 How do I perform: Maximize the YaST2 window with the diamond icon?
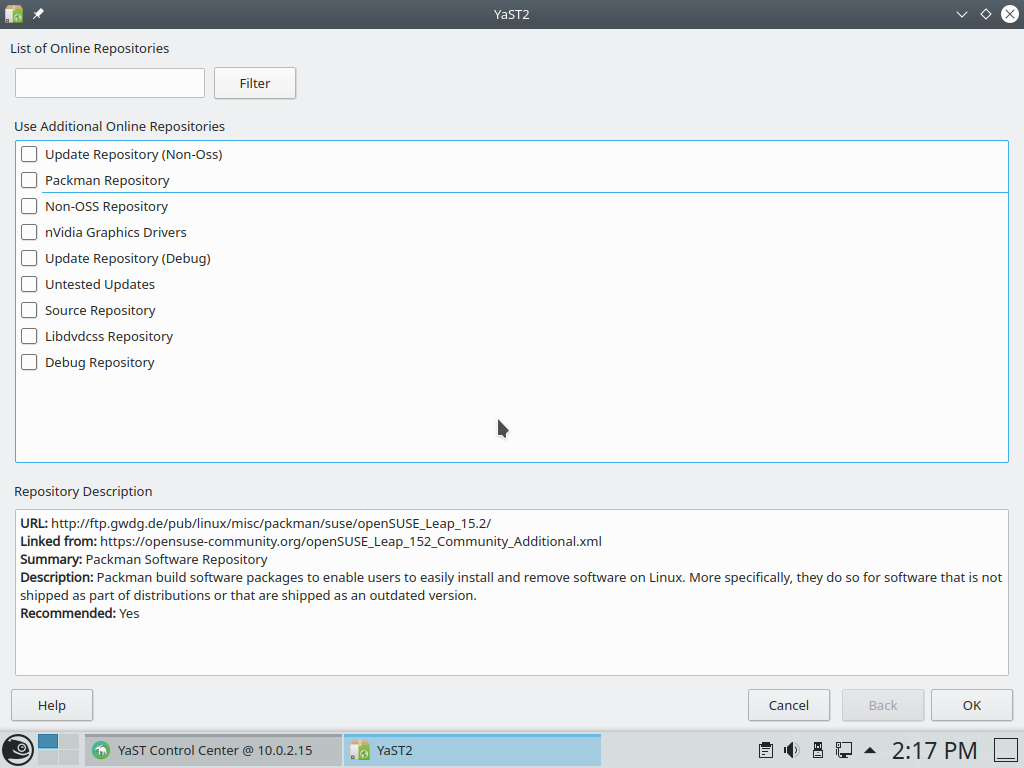(x=985, y=14)
